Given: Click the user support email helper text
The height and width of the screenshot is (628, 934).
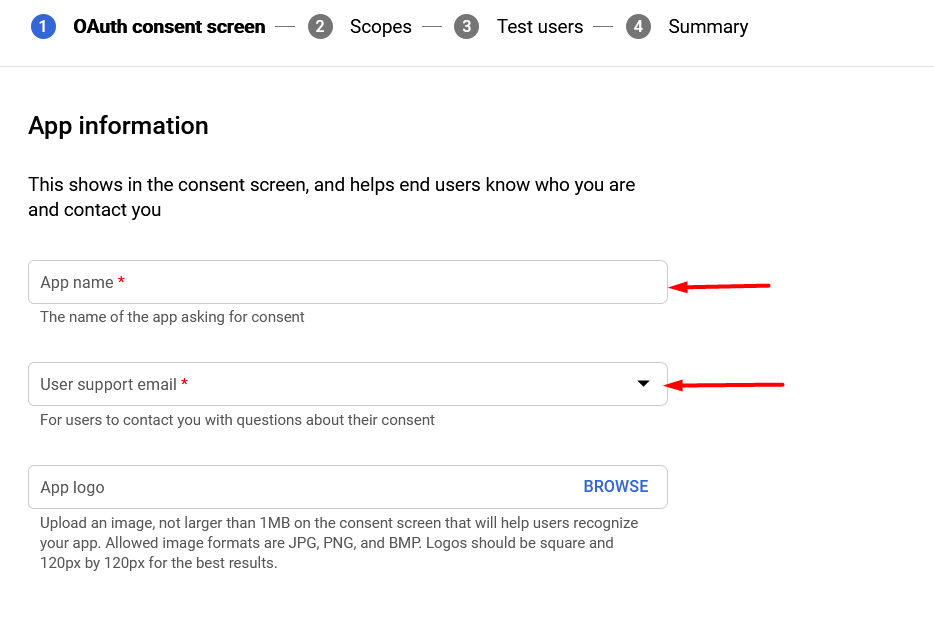Looking at the screenshot, I should click(x=237, y=420).
